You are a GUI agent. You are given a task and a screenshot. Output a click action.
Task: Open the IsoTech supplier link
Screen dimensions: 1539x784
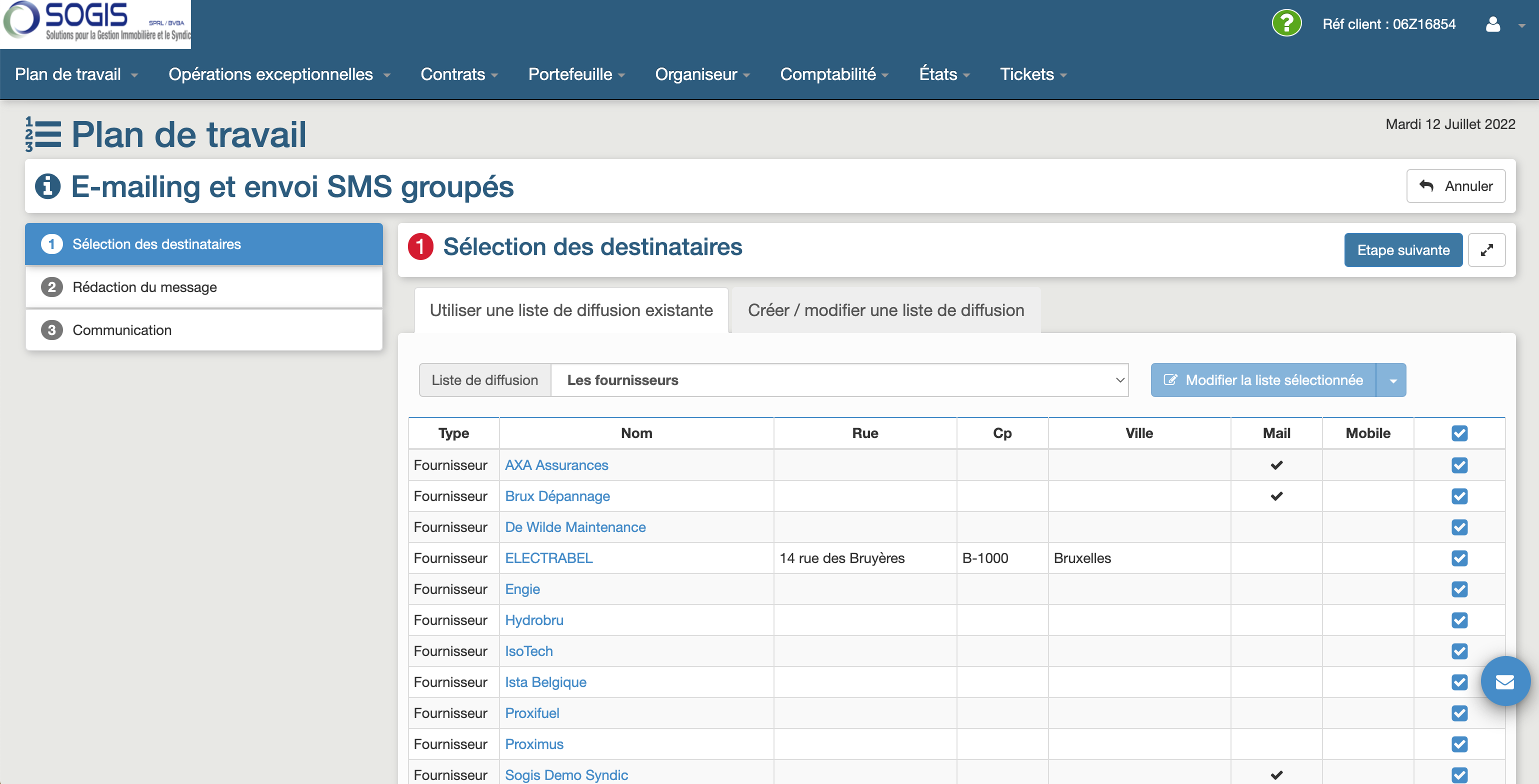(x=528, y=651)
